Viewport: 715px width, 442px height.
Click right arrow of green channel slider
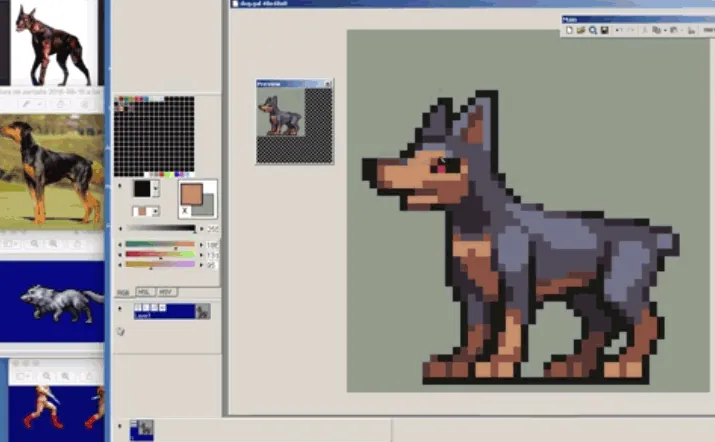(x=202, y=255)
